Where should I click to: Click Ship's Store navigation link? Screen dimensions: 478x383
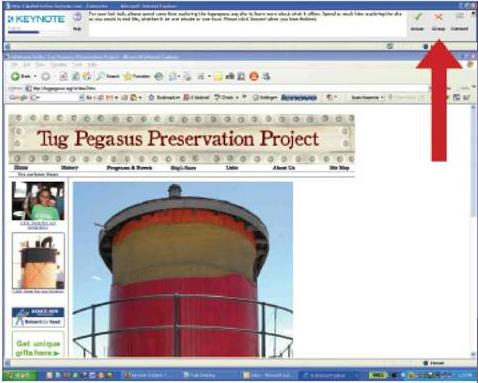click(x=183, y=168)
